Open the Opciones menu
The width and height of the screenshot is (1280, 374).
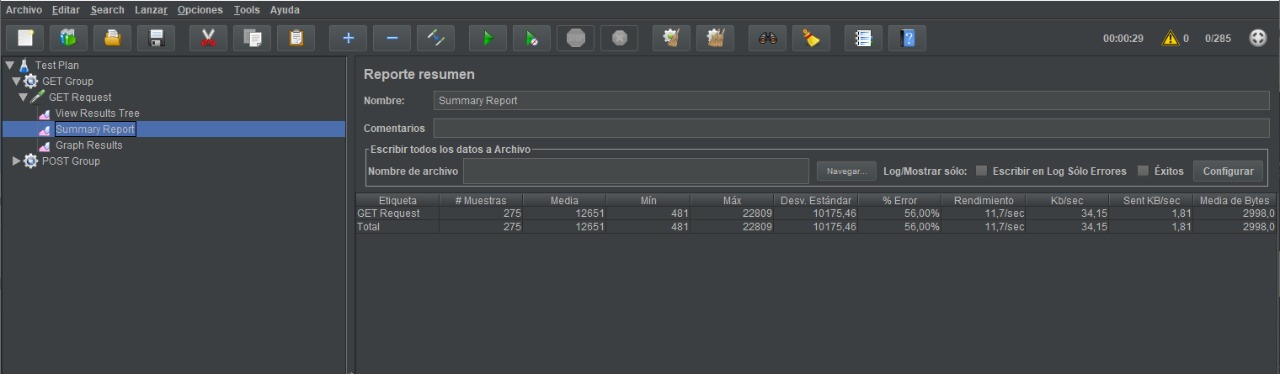[x=201, y=10]
